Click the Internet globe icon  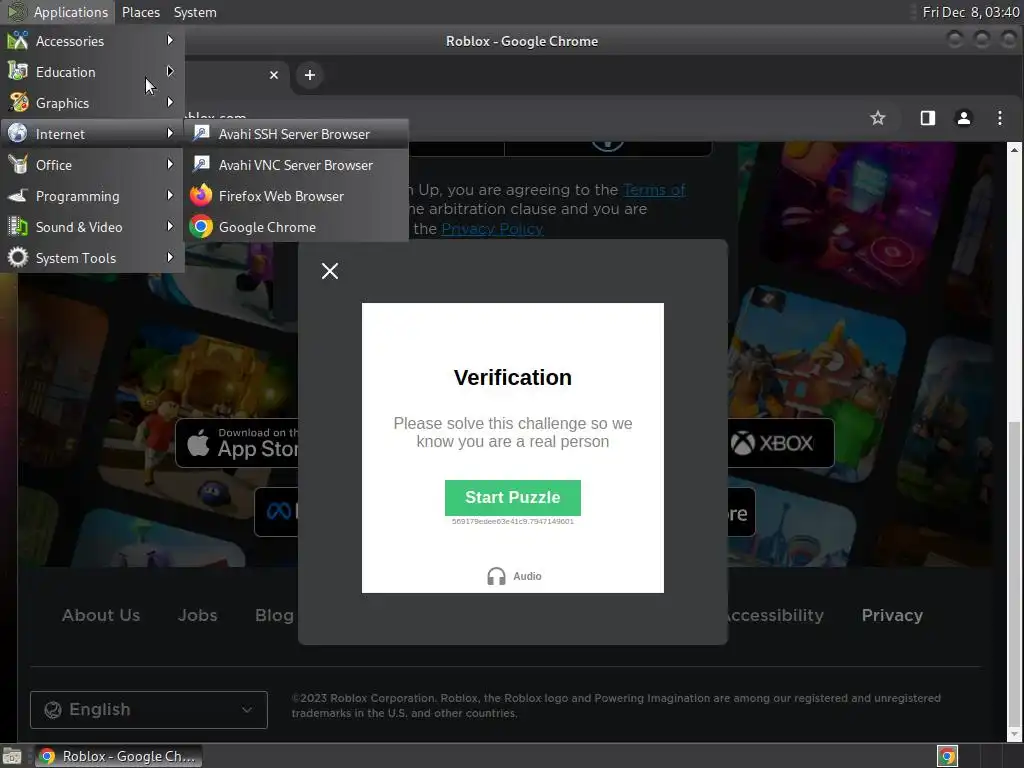point(18,133)
